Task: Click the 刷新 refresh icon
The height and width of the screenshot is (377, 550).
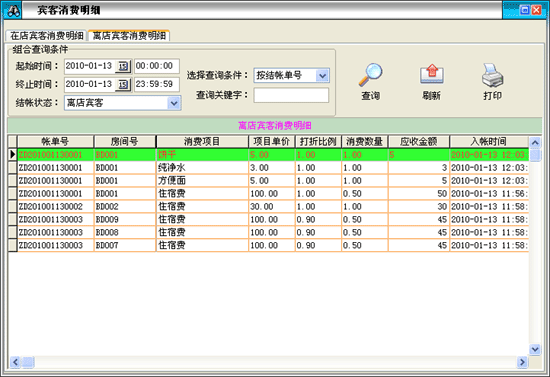Action: coord(432,74)
